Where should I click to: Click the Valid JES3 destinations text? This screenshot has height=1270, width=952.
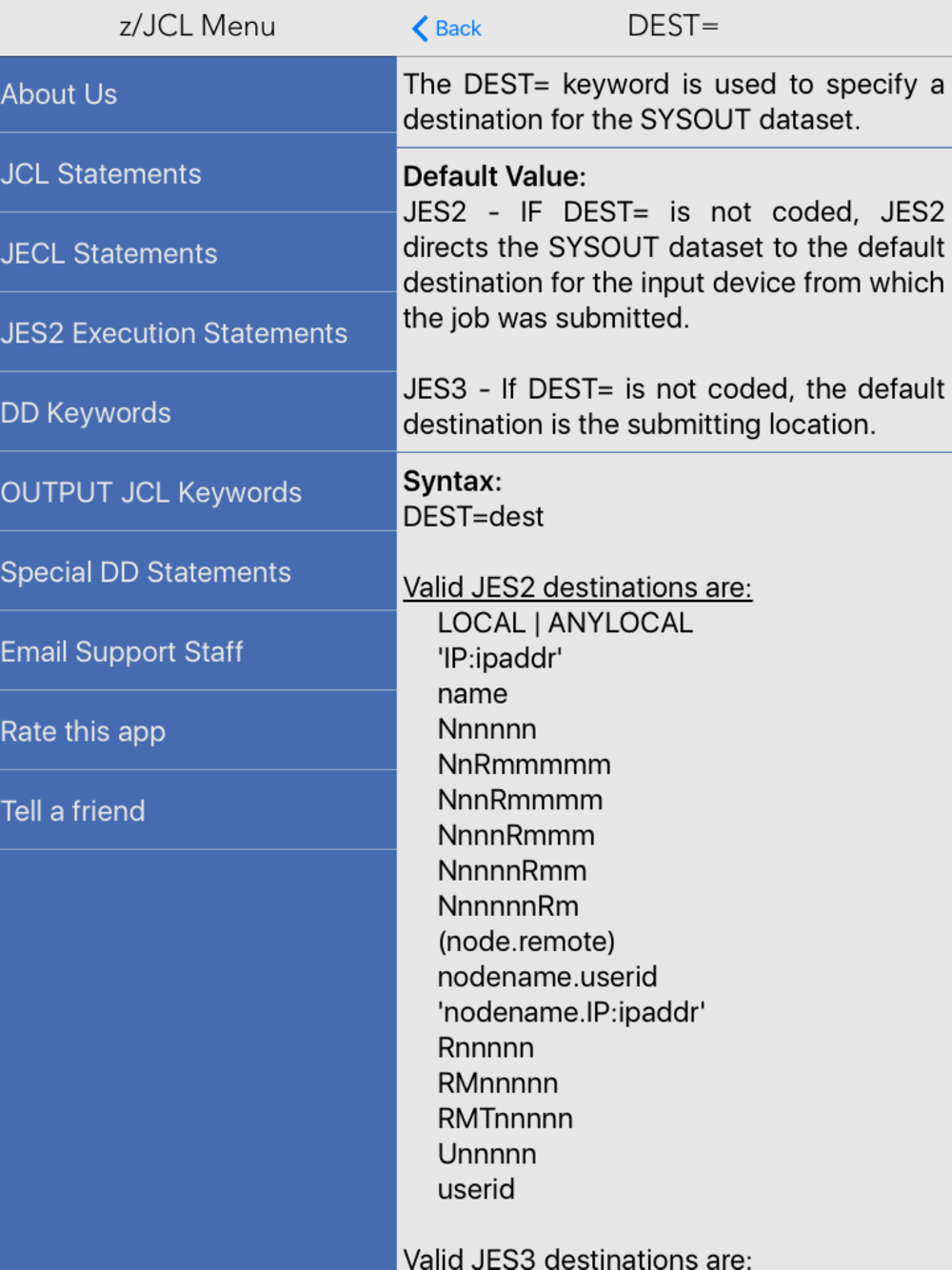click(x=577, y=1258)
